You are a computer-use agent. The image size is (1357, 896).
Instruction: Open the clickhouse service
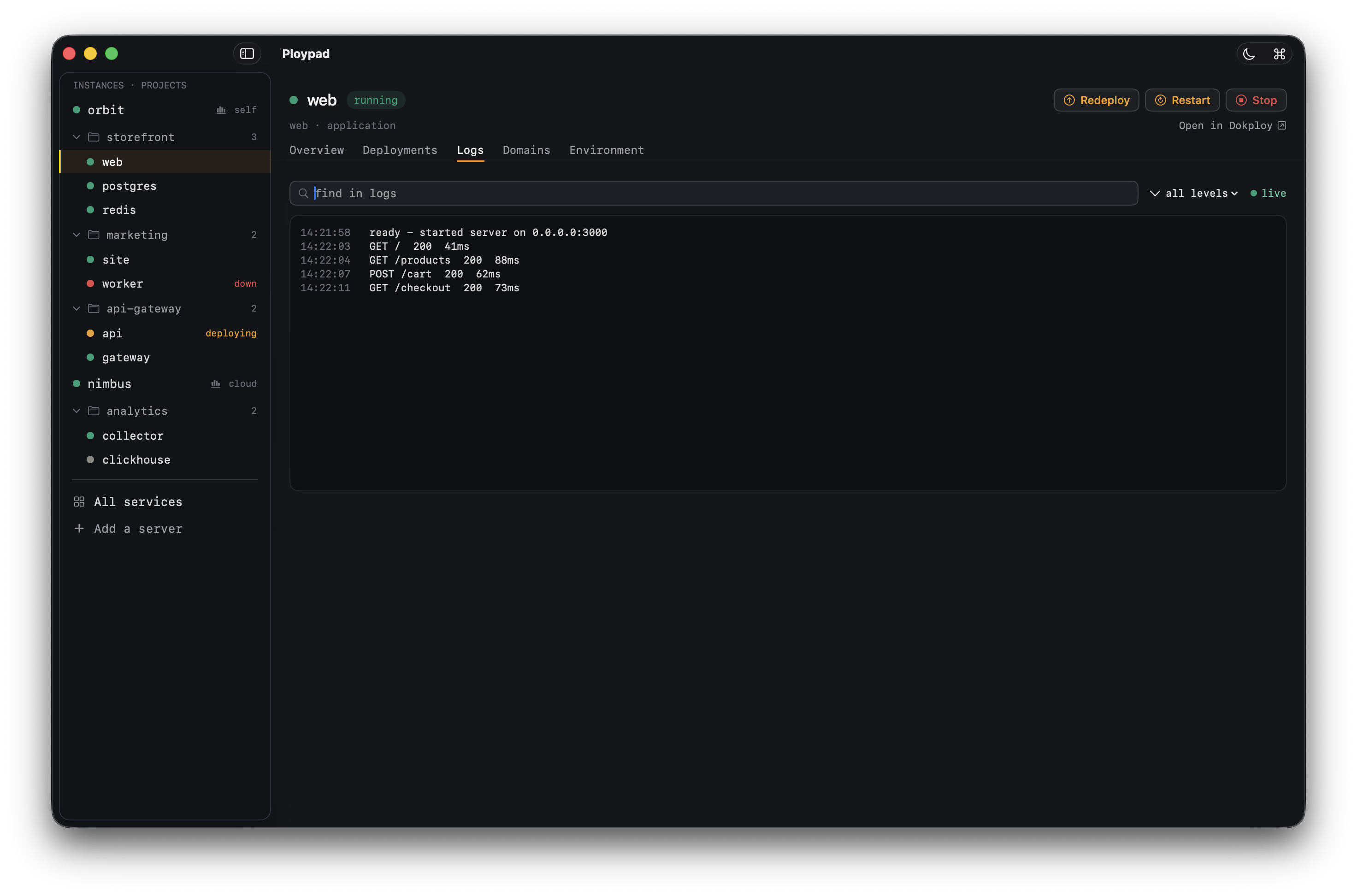(x=165, y=460)
